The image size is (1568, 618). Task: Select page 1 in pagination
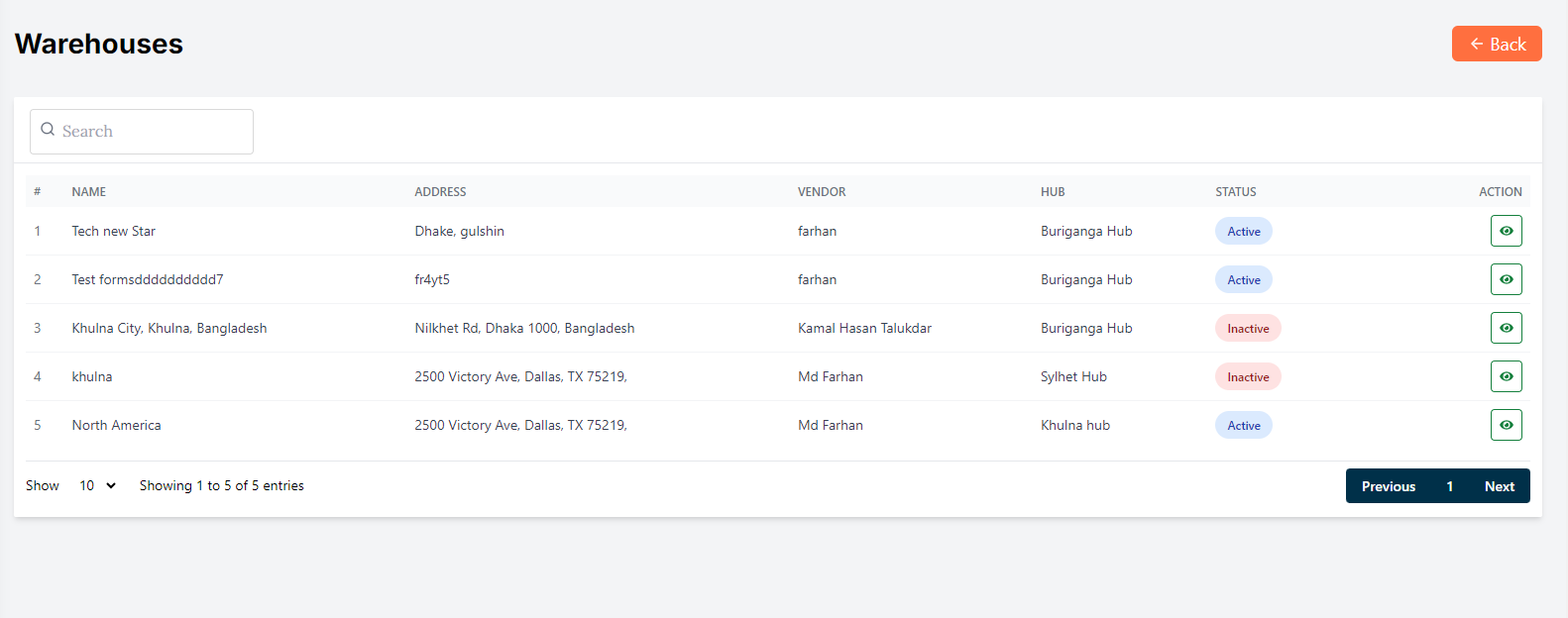coord(1449,486)
